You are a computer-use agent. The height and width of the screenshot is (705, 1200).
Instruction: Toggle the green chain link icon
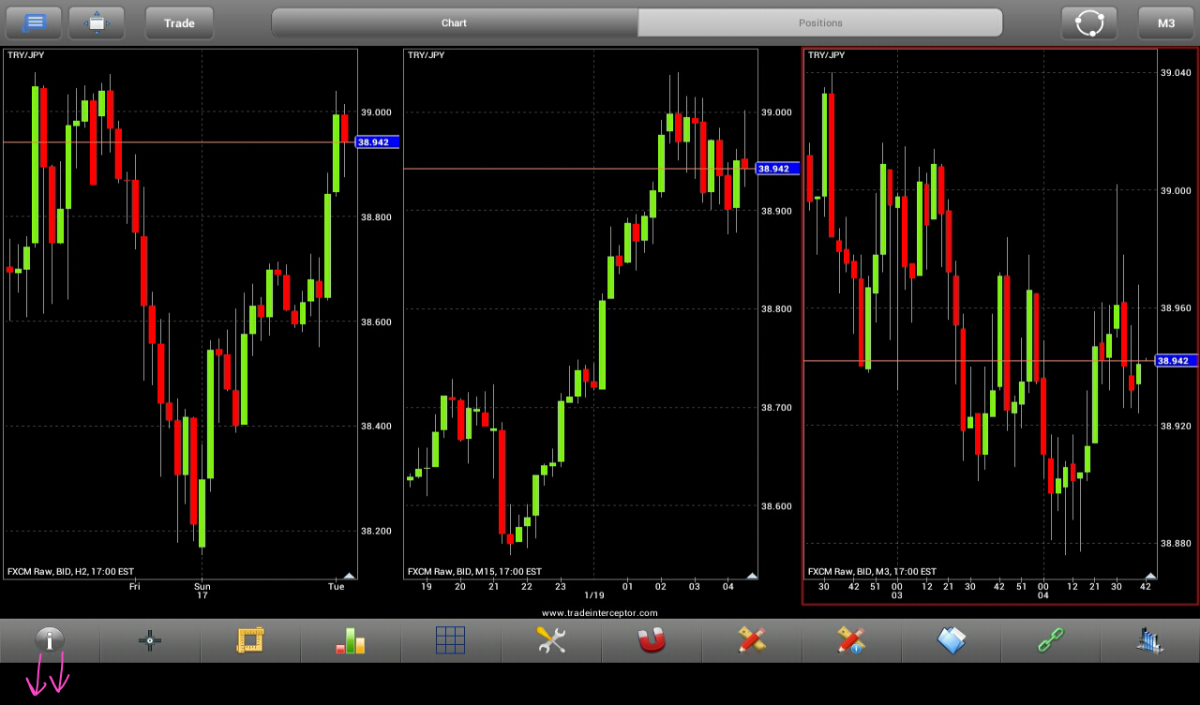click(x=1051, y=640)
